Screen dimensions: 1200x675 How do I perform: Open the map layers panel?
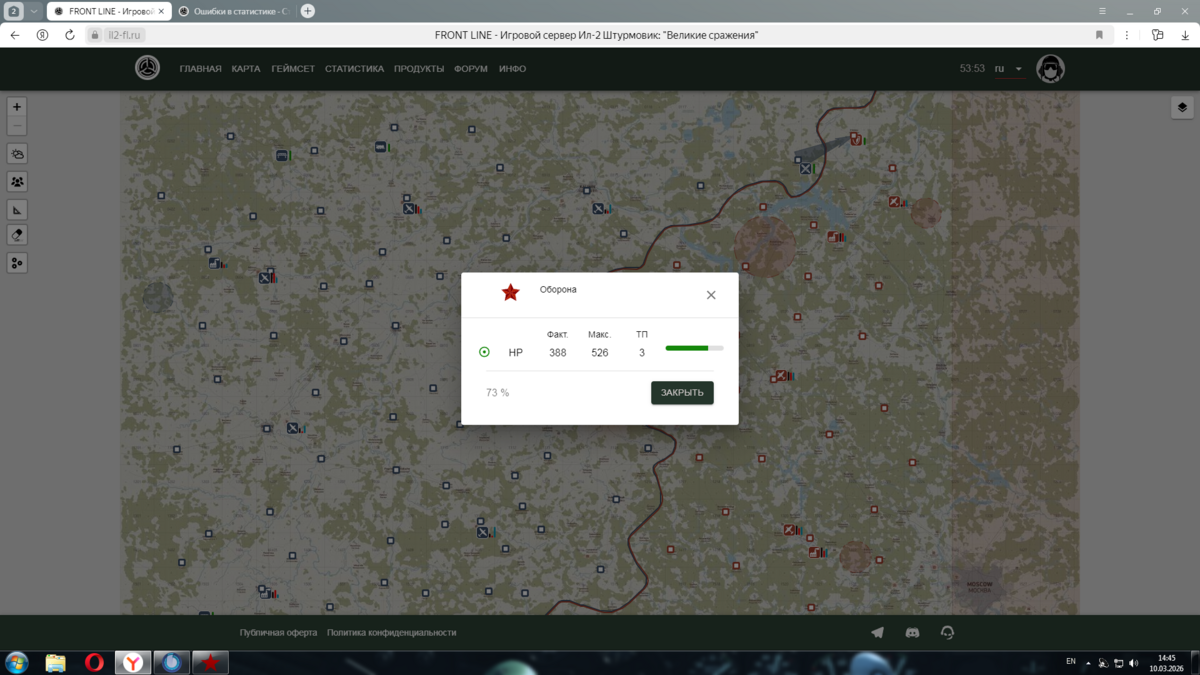[x=1182, y=108]
